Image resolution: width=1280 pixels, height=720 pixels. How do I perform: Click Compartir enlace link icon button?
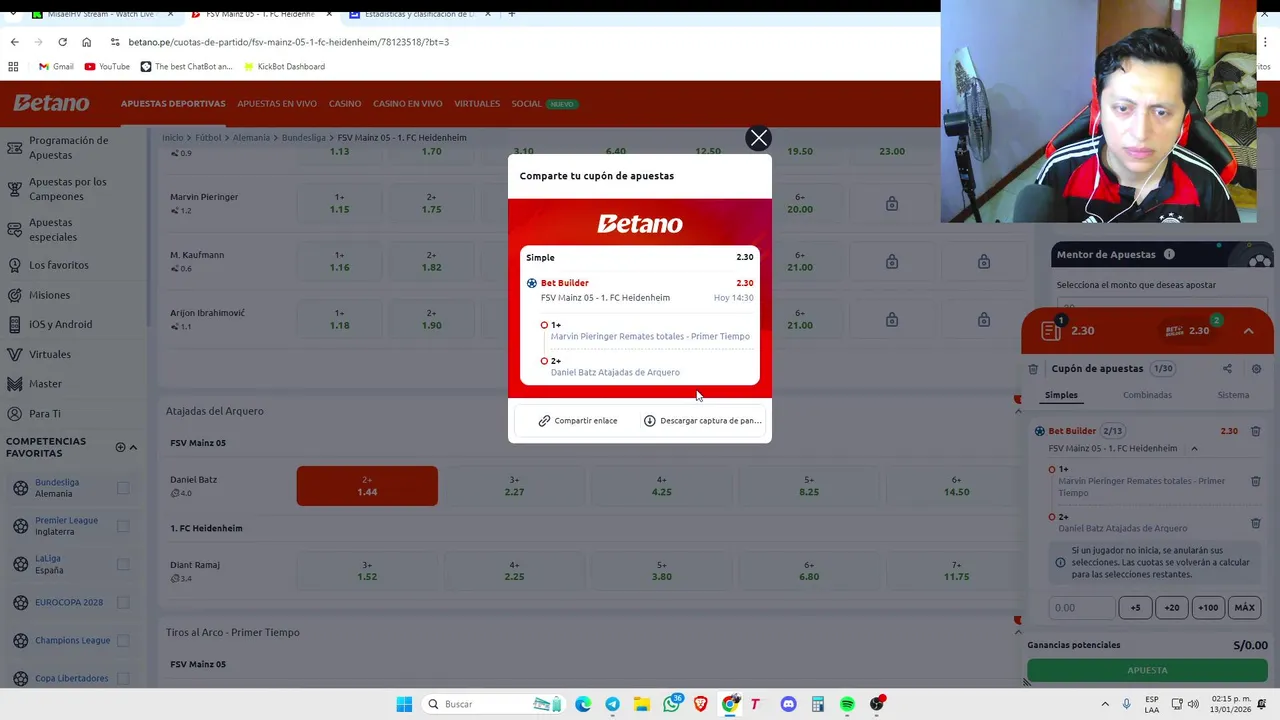(578, 421)
